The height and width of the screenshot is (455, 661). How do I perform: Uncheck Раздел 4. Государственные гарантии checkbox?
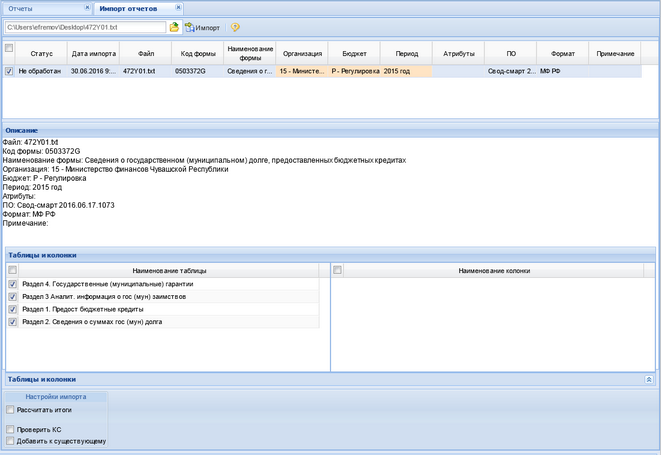(12, 284)
